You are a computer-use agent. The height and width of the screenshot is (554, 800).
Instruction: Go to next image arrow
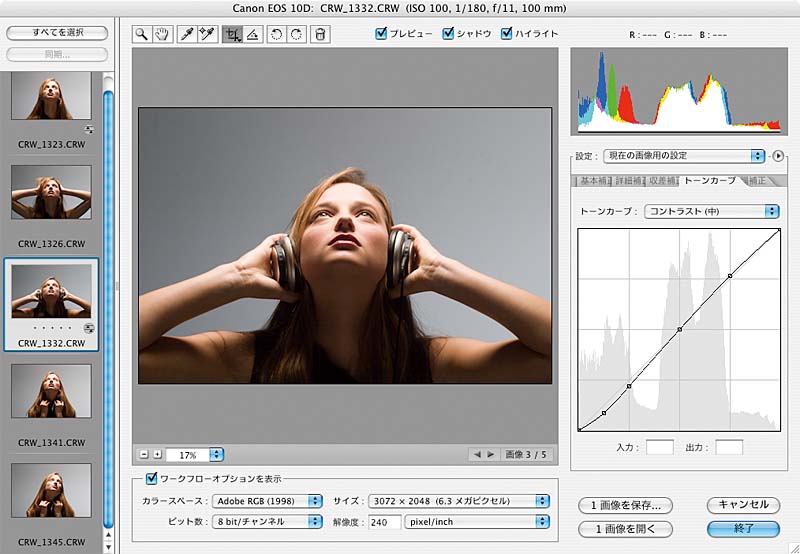(490, 454)
